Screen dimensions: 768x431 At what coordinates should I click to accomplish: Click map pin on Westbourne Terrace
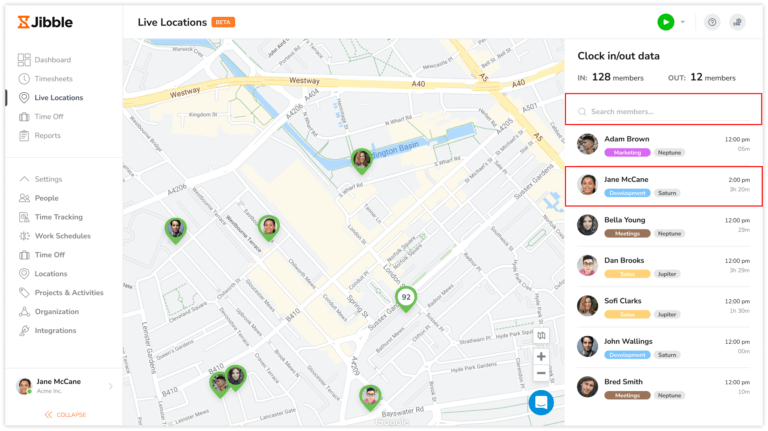268,228
